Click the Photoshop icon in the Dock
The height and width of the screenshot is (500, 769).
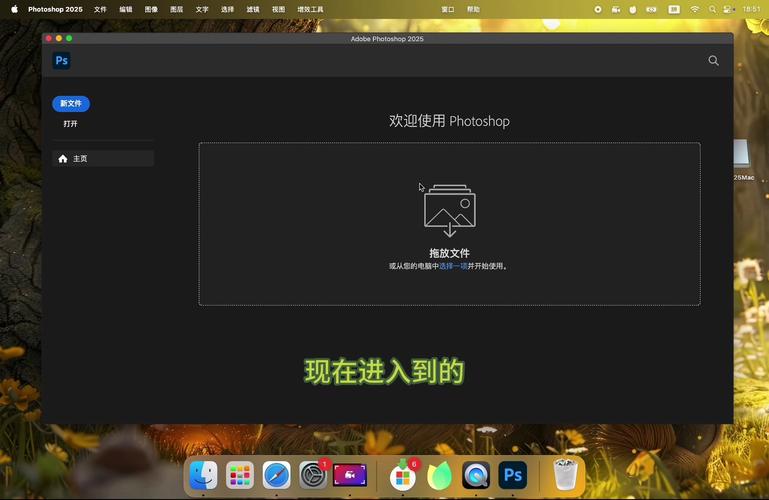pyautogui.click(x=513, y=475)
